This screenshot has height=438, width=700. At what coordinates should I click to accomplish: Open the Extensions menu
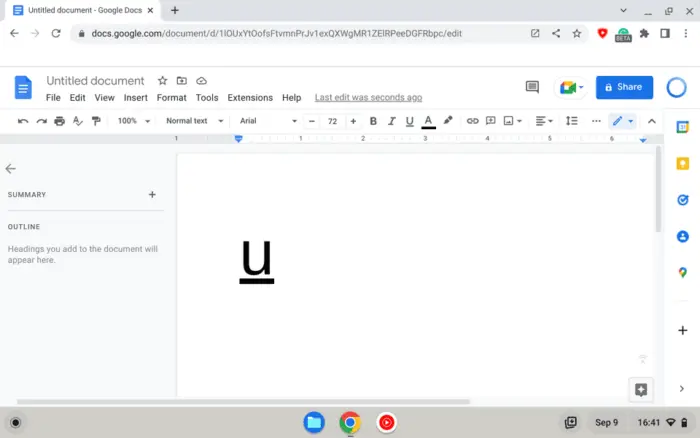click(x=250, y=98)
